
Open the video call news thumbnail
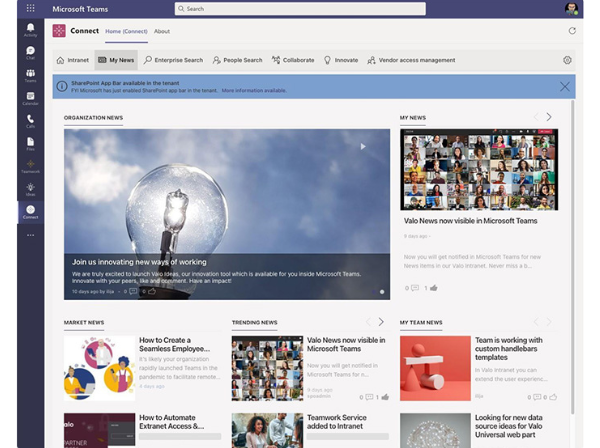[479, 169]
